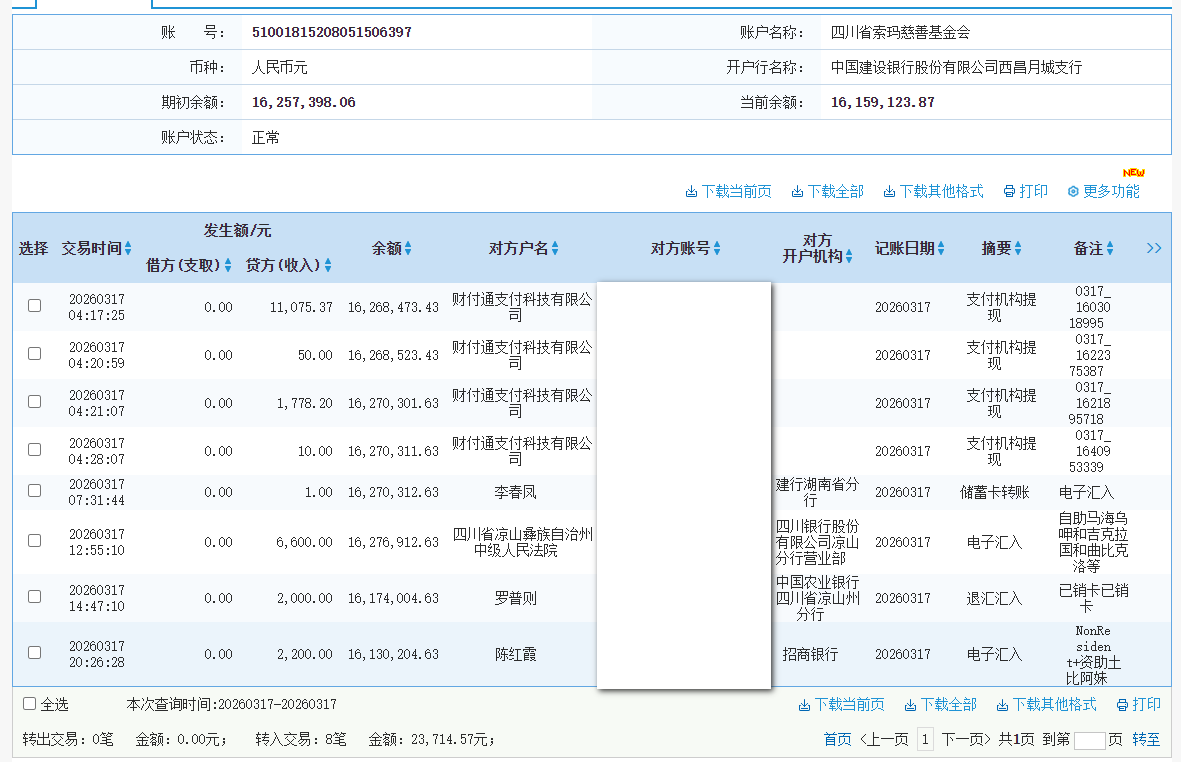
Task: Select the first 财付通支付科技有限公司 transaction checkbox
Action: (34, 307)
